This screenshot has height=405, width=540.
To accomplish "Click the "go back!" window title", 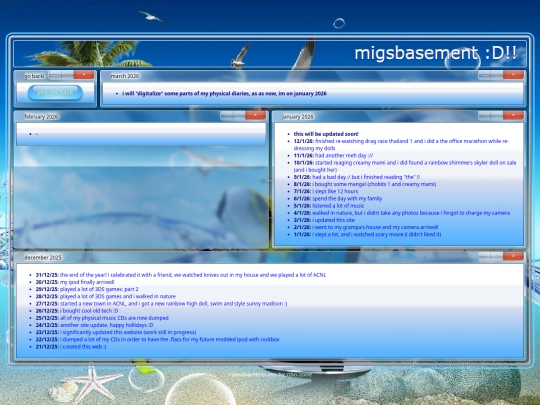I will pos(34,76).
